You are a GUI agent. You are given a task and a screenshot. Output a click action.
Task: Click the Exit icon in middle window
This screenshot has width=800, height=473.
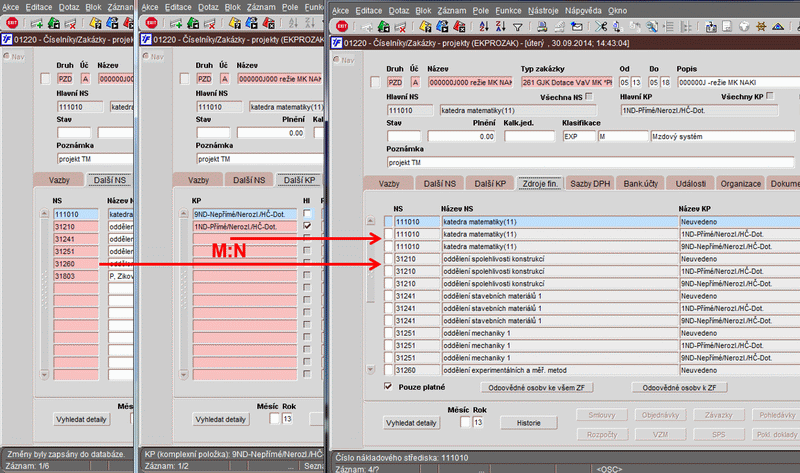click(x=152, y=23)
